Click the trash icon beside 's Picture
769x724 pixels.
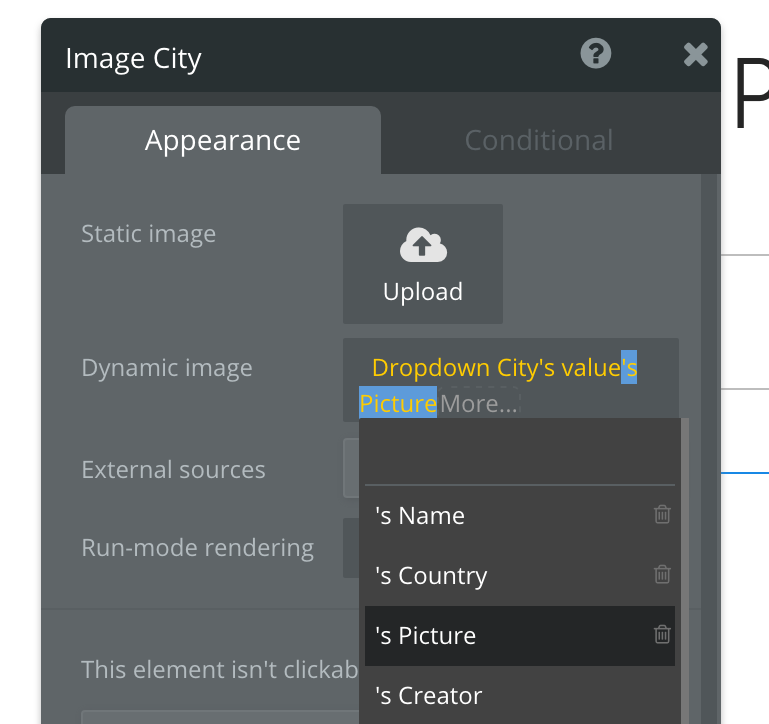(x=661, y=635)
